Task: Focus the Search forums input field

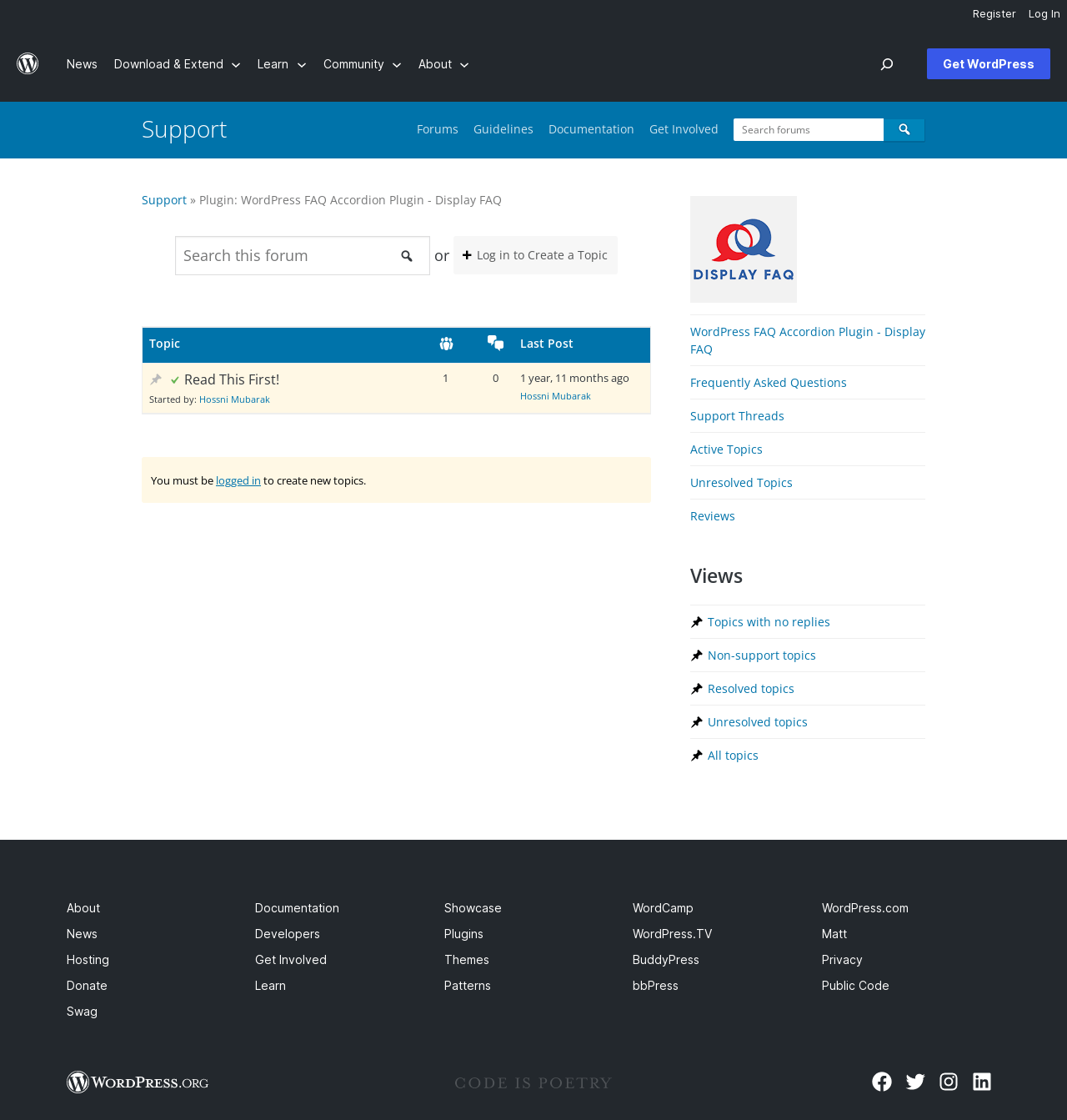Action: pos(809,129)
